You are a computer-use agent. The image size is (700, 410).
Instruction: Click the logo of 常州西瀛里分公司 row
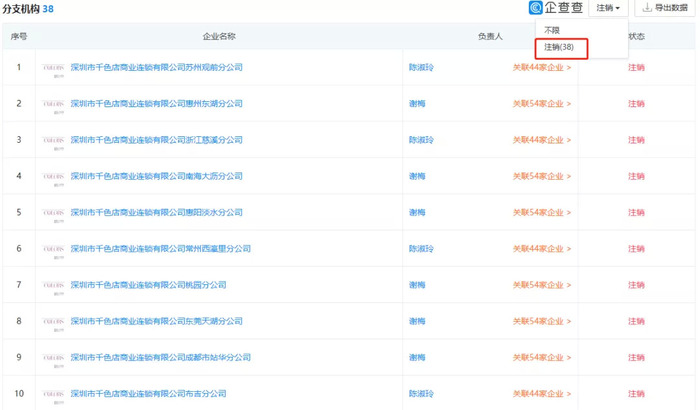54,250
